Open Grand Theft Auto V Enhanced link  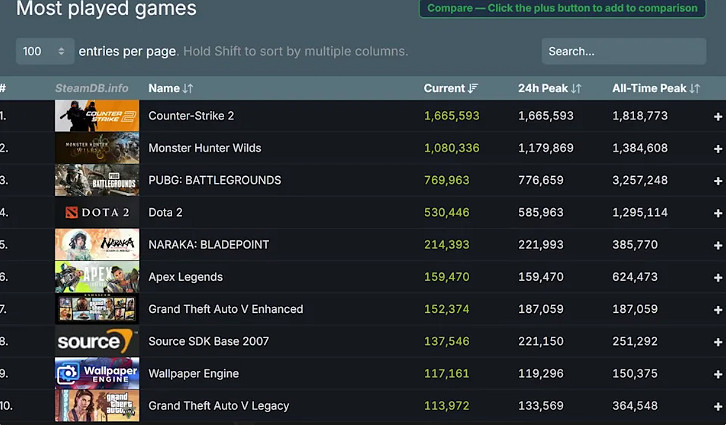click(225, 309)
